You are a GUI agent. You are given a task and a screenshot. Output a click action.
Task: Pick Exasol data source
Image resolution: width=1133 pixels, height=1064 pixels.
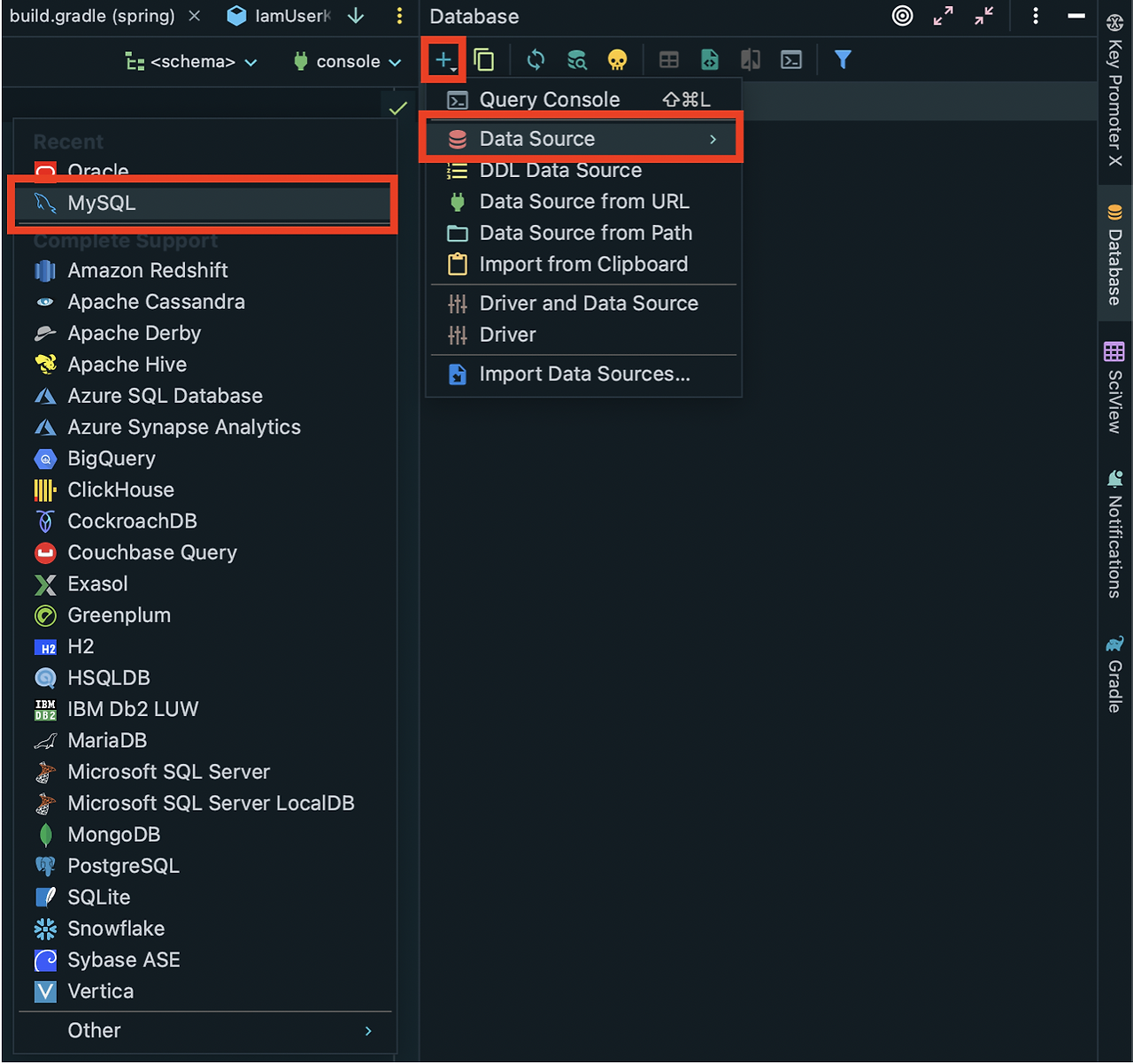tap(205, 584)
